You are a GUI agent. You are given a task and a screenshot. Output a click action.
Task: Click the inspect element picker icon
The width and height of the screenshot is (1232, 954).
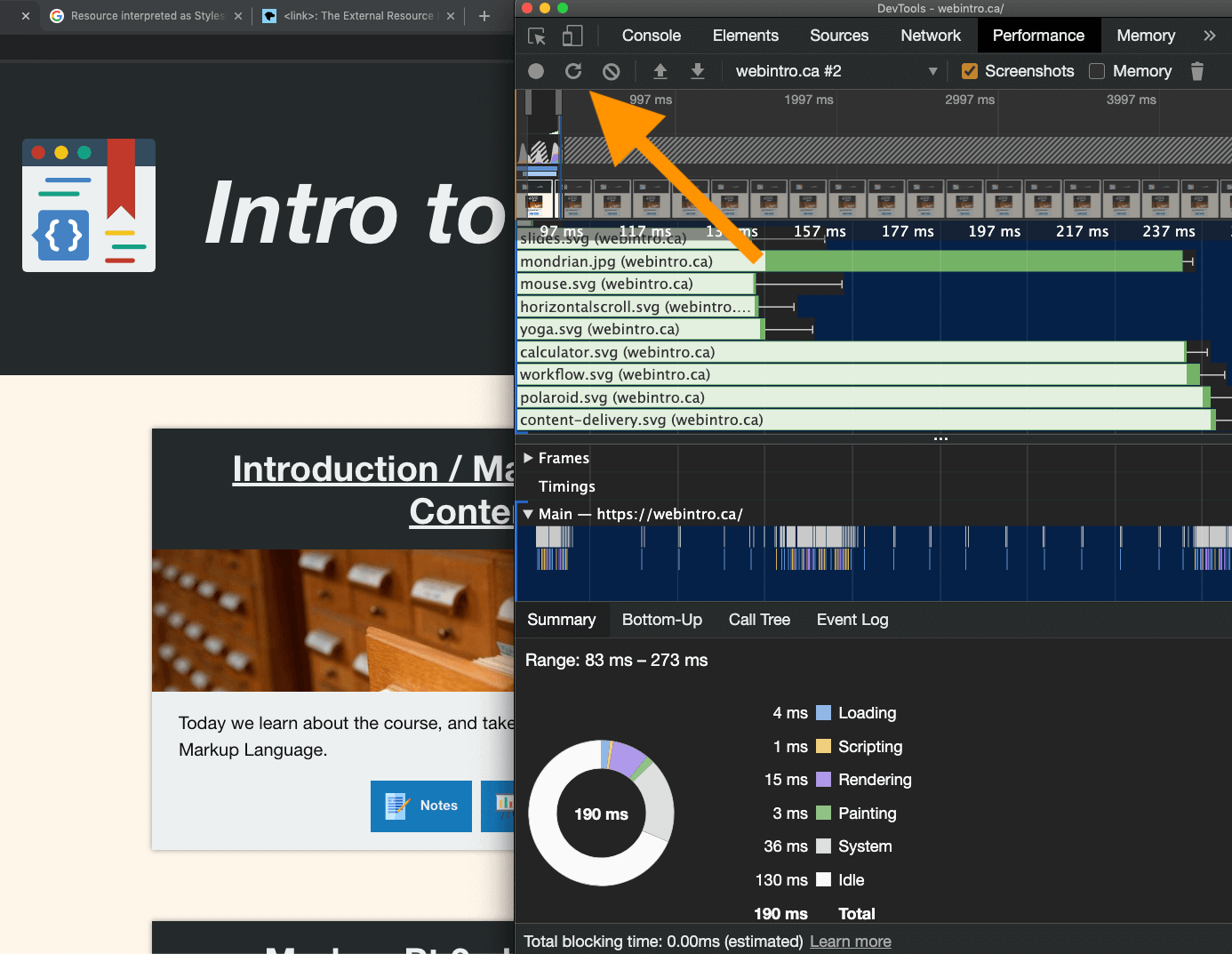point(537,36)
